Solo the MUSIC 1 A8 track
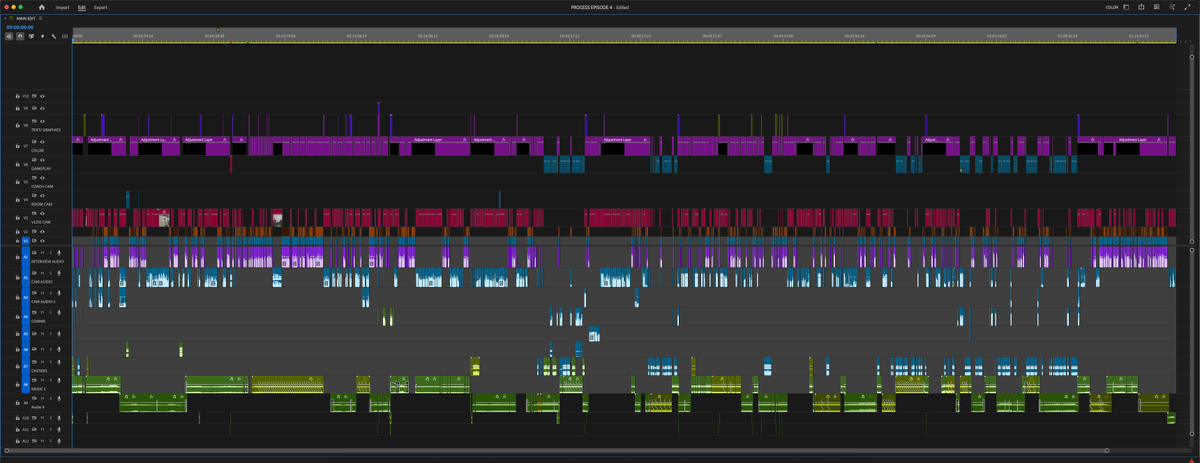1200x463 pixels. (50, 380)
